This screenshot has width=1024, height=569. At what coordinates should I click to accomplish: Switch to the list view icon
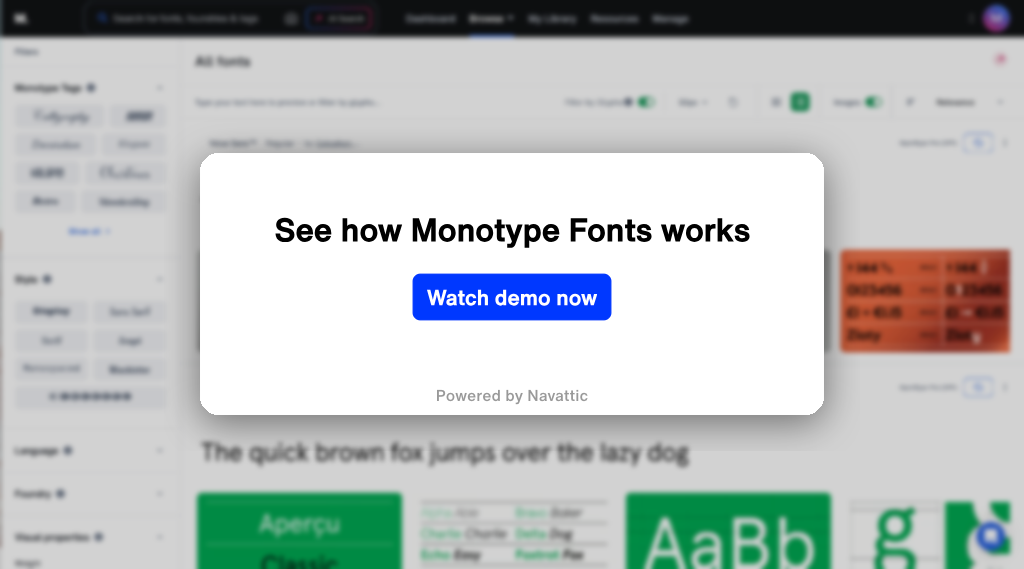coord(775,102)
